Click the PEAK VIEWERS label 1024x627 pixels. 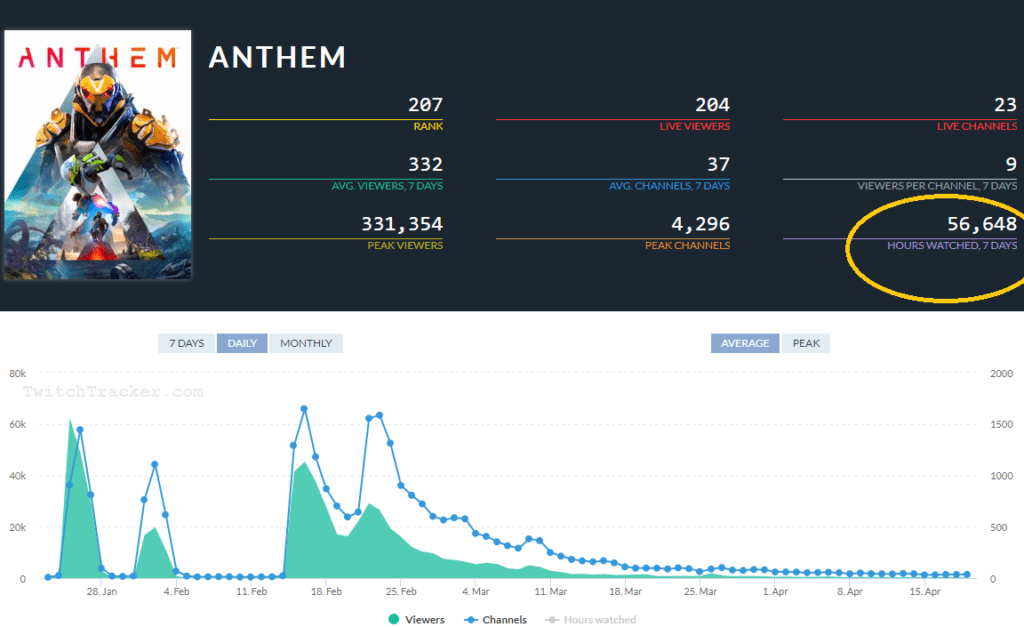[x=405, y=245]
